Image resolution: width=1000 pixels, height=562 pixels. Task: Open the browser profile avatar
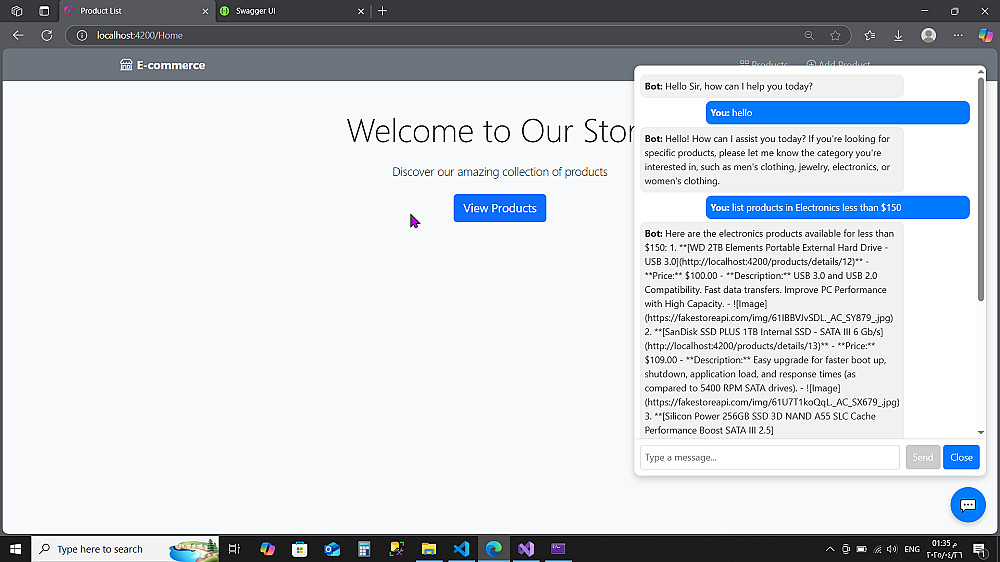929,35
